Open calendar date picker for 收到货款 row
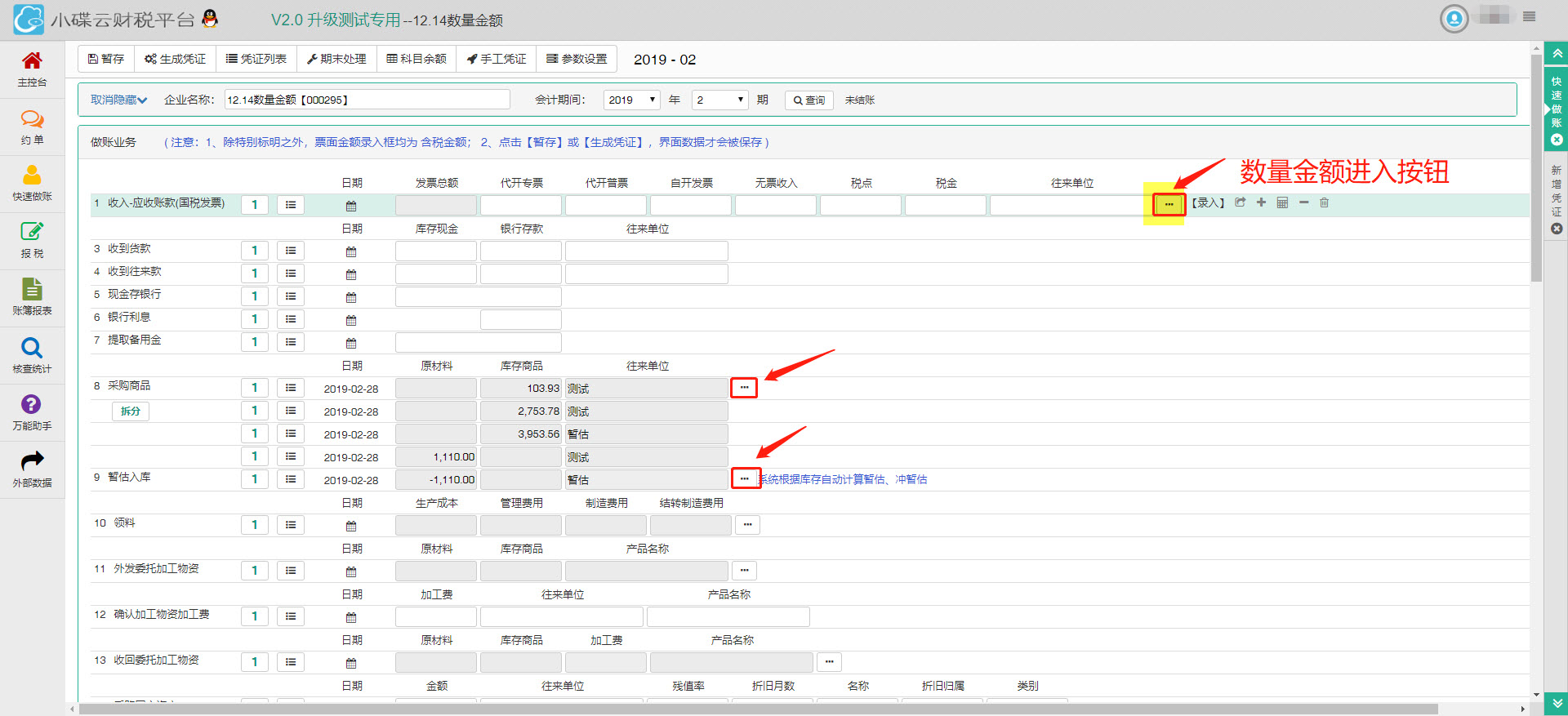1568x716 pixels. pos(351,251)
